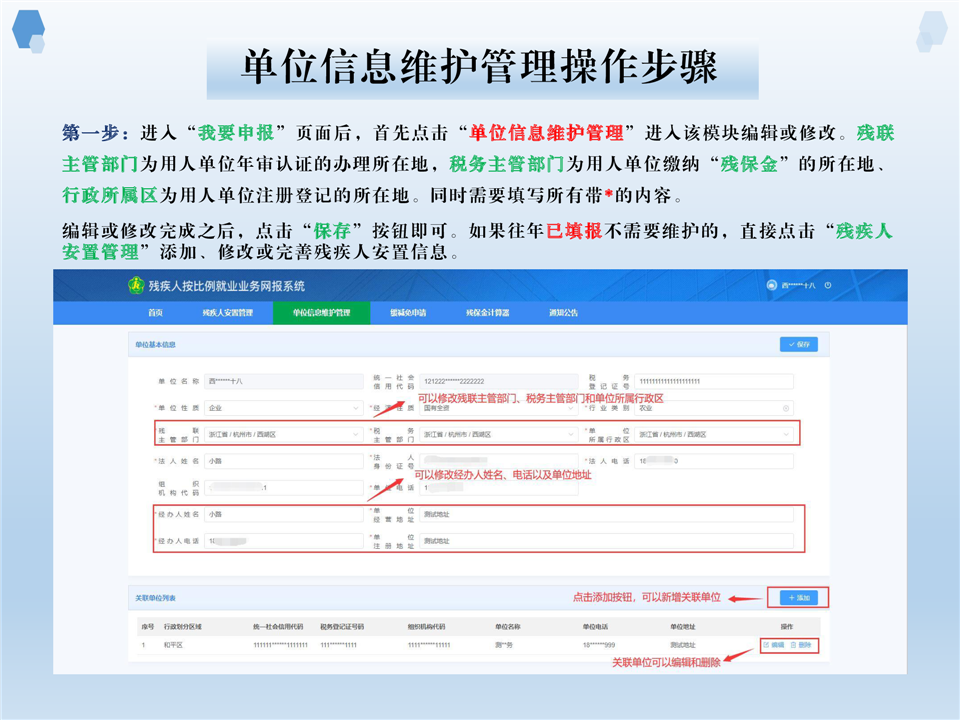Expand the 单位性质 dropdown

tap(357, 408)
